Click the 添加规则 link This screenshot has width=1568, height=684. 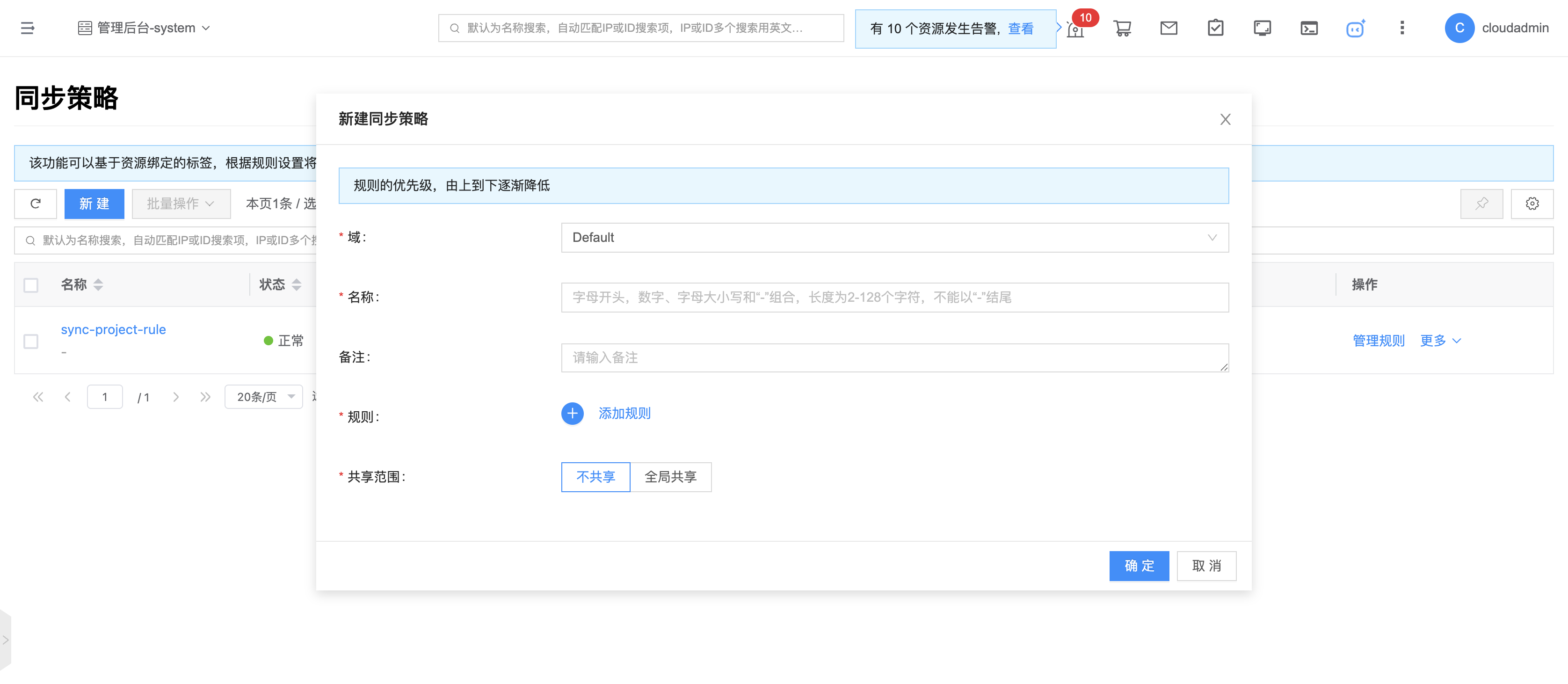pos(624,414)
